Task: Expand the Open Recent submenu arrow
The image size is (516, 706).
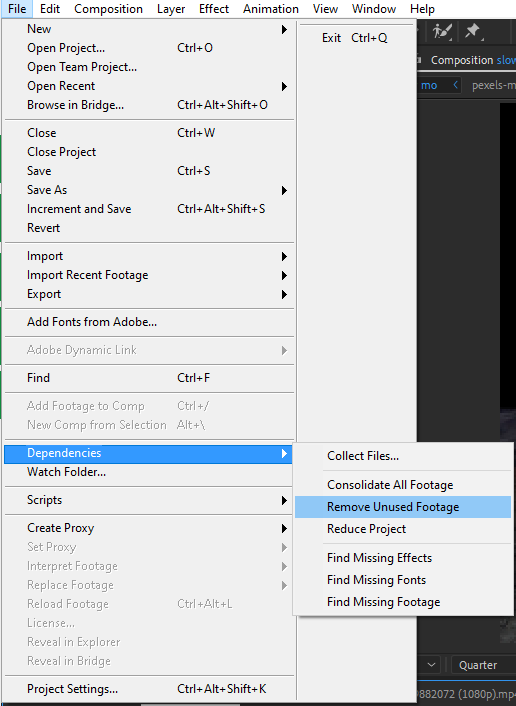Action: tap(284, 86)
